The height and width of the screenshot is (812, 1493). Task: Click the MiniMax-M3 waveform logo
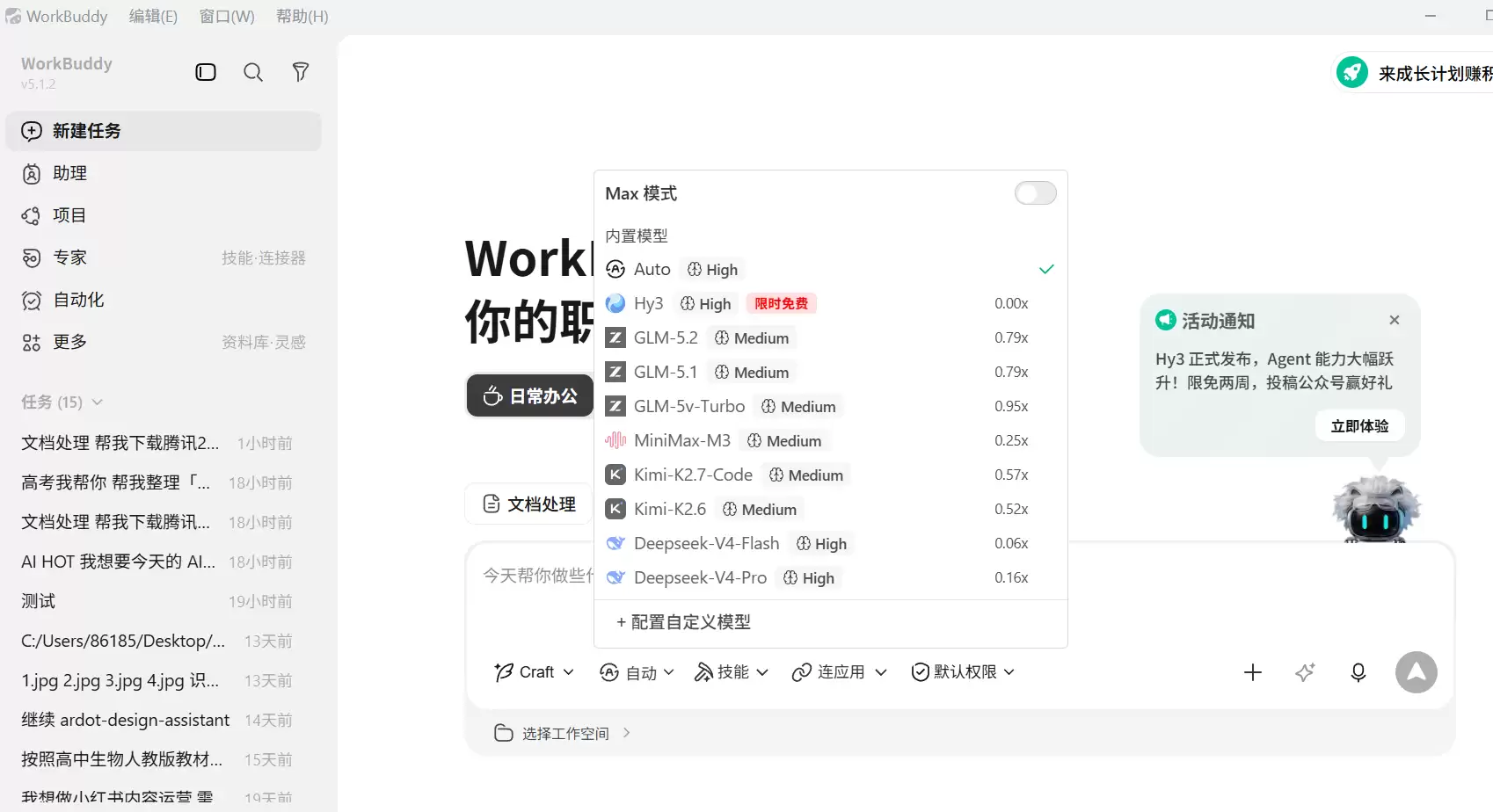pos(615,440)
